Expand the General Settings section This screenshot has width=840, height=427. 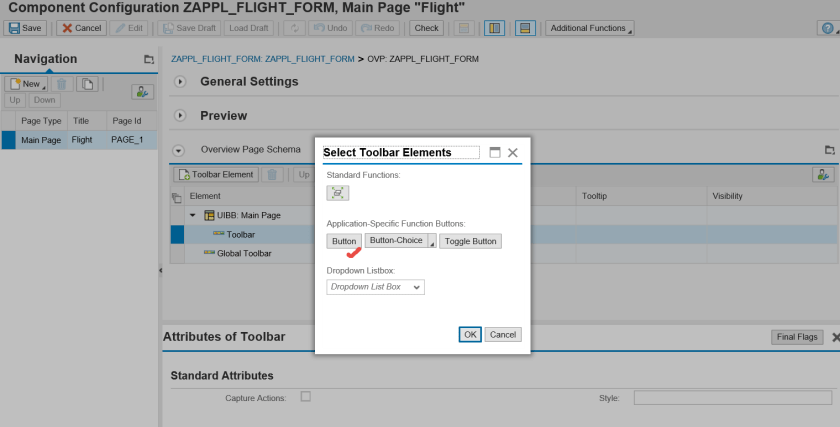pos(181,82)
